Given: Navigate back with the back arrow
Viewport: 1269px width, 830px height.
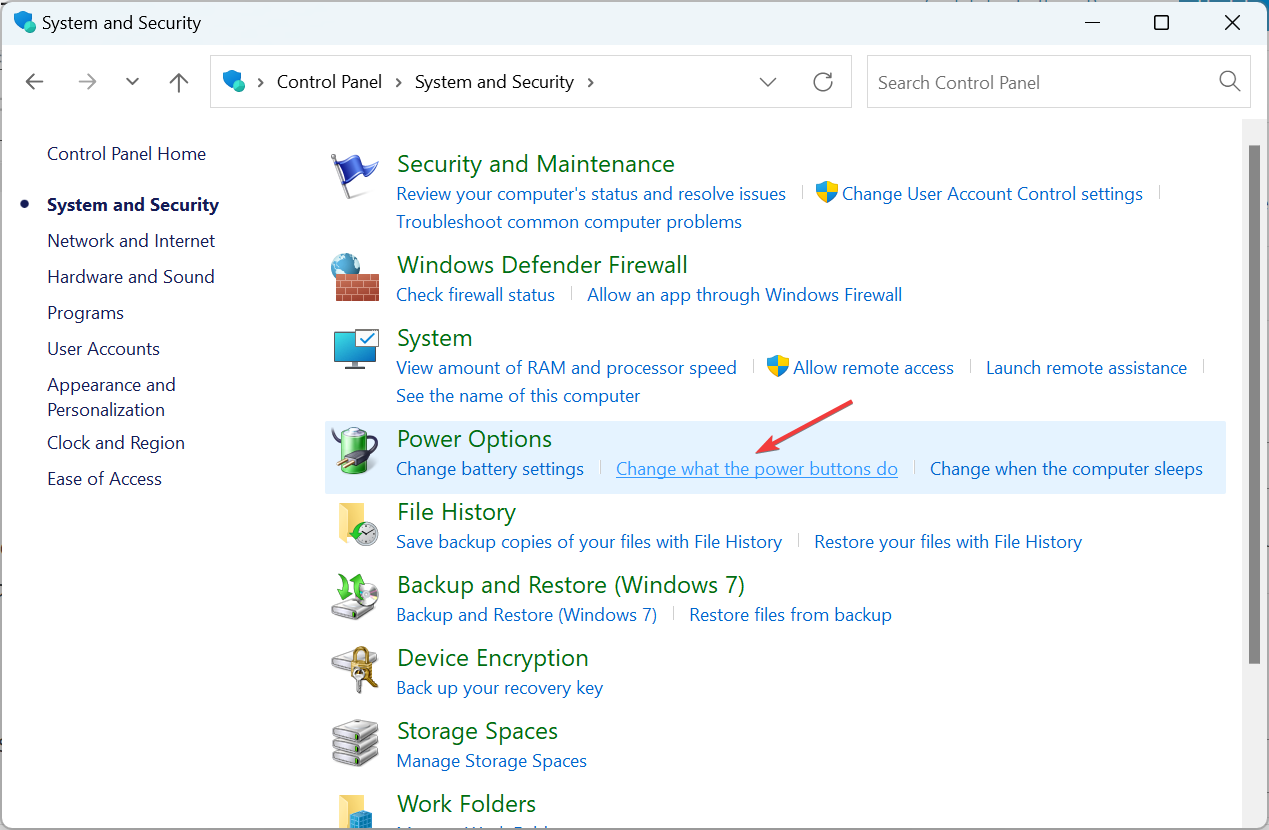Looking at the screenshot, I should (x=35, y=82).
